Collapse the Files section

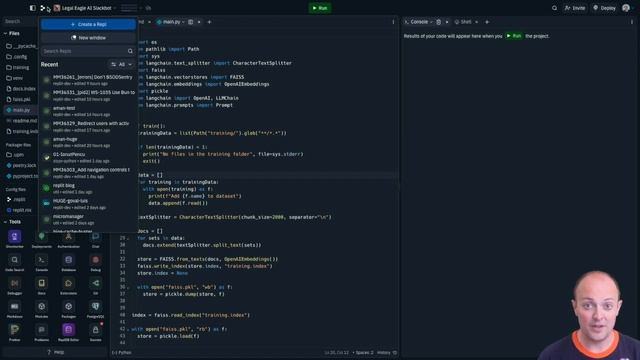pyautogui.click(x=5, y=33)
